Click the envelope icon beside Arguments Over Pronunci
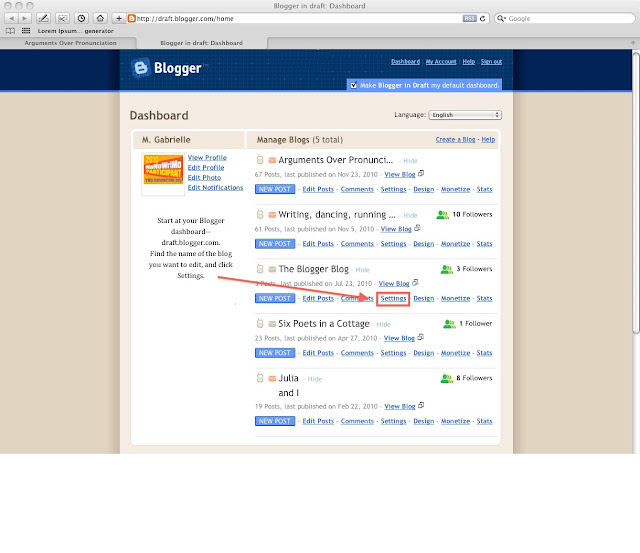The width and height of the screenshot is (640, 553). (x=272, y=160)
